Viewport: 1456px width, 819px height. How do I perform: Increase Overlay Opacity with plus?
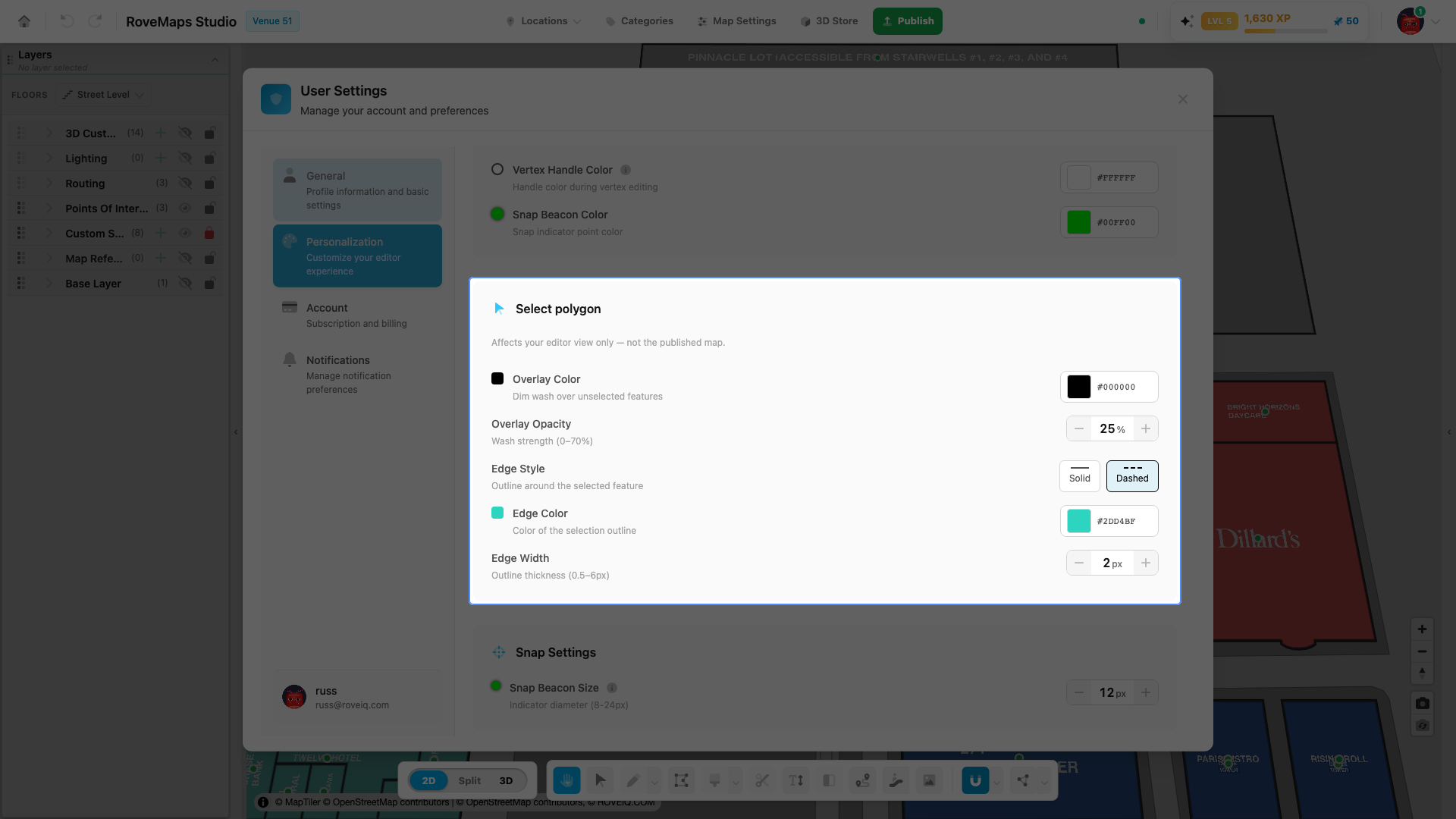1146,428
